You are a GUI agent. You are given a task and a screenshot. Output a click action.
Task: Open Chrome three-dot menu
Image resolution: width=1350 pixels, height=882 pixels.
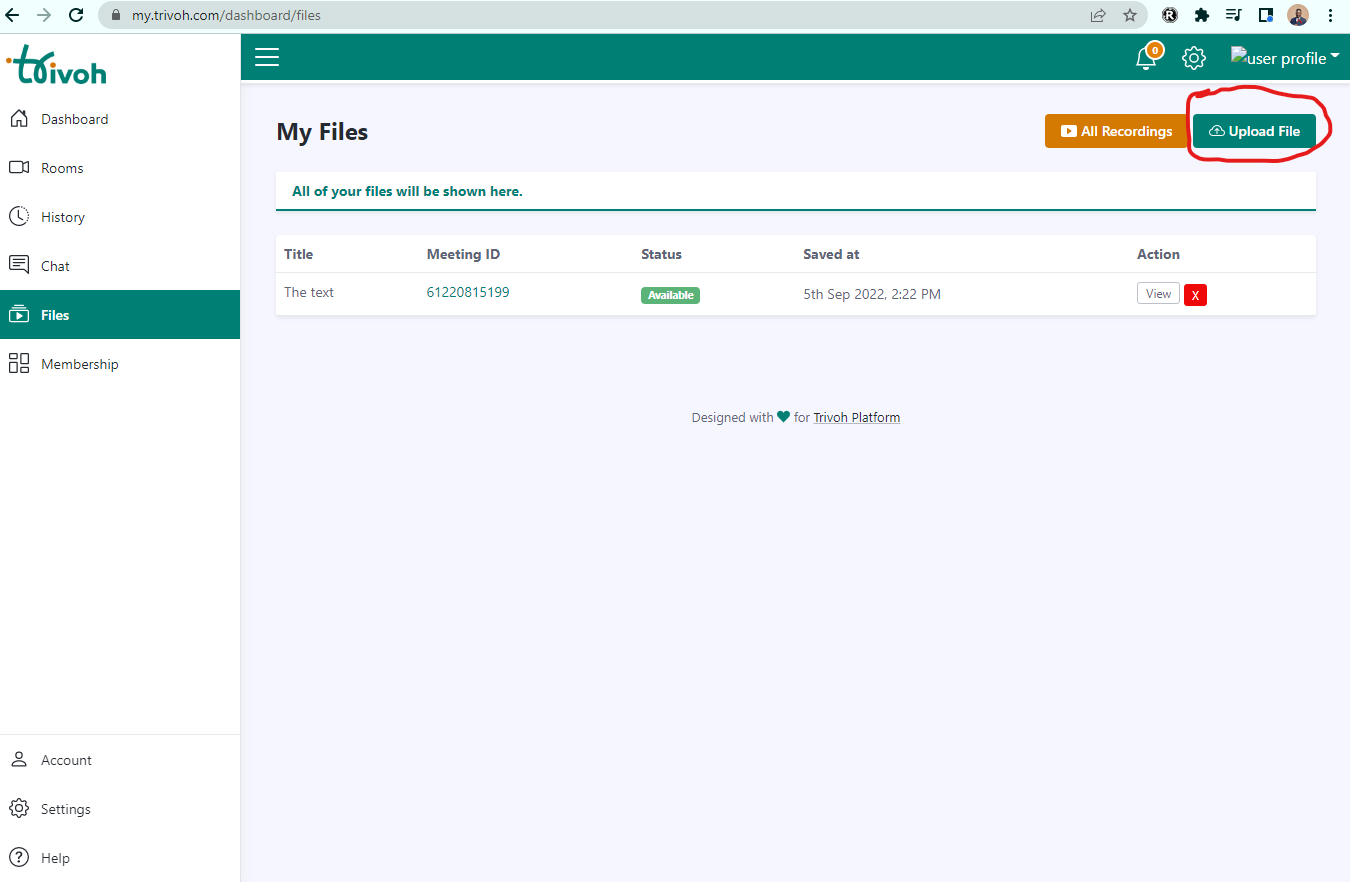pyautogui.click(x=1330, y=15)
